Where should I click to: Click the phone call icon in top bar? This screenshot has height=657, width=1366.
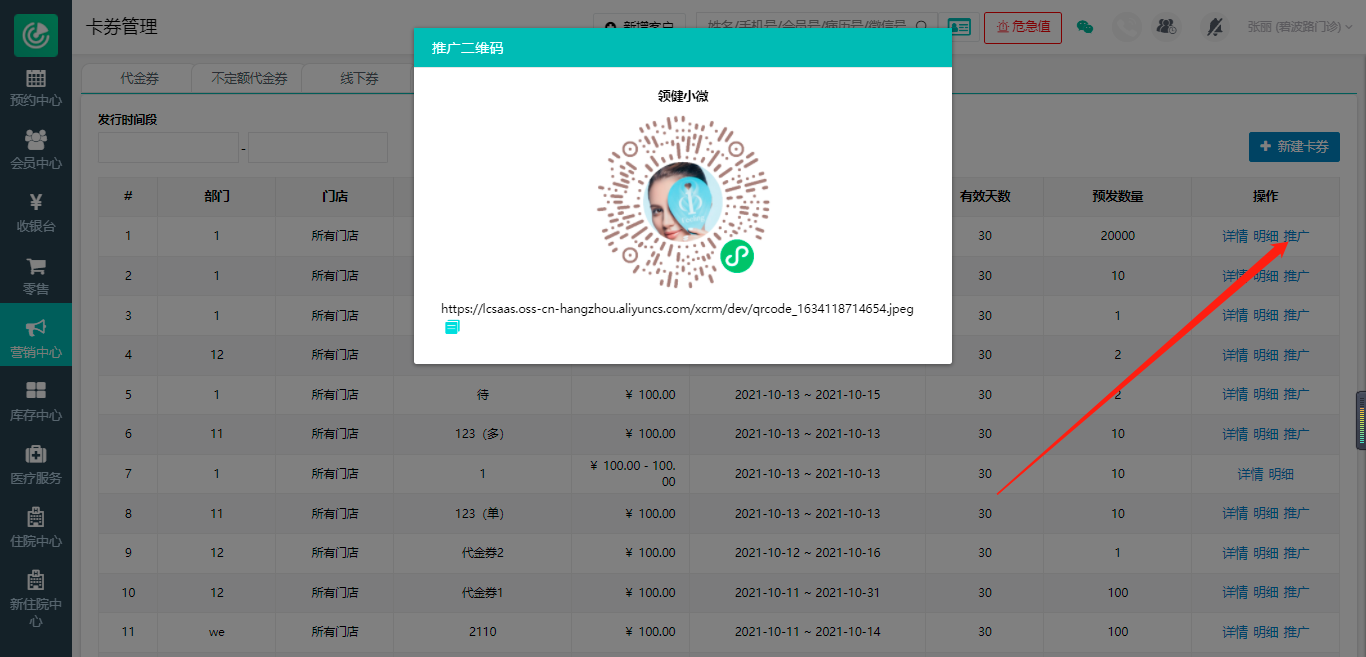pos(1127,27)
